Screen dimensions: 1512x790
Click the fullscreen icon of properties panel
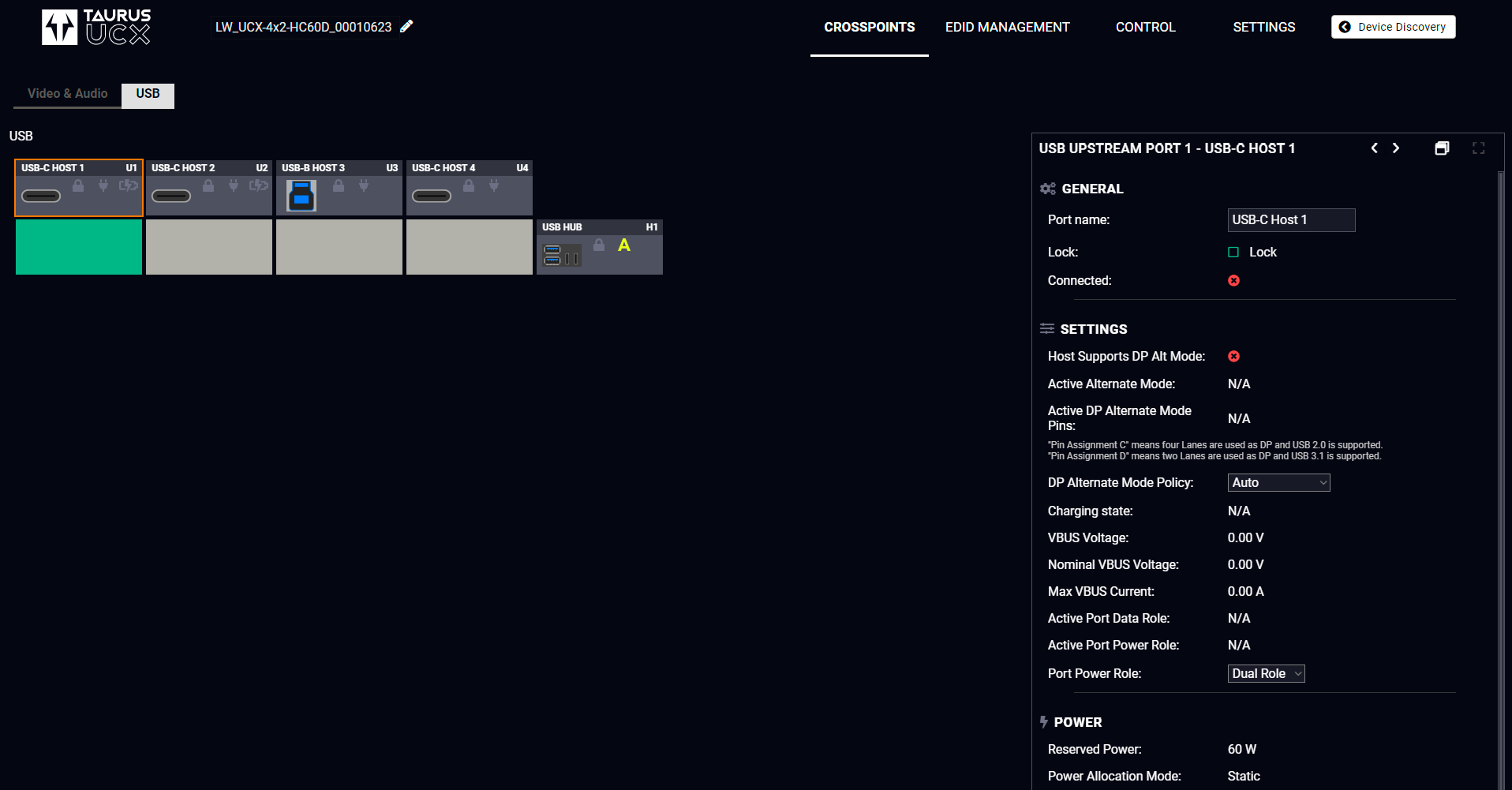pyautogui.click(x=1479, y=148)
